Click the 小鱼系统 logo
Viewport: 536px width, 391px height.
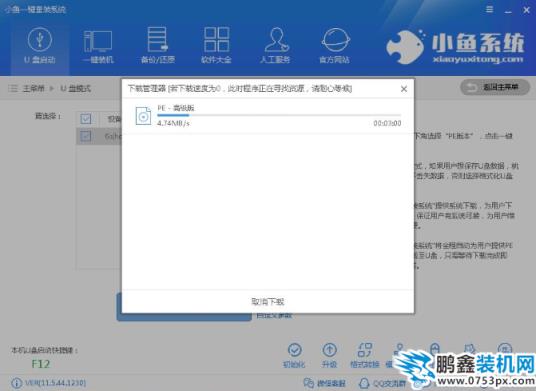pyautogui.click(x=455, y=47)
